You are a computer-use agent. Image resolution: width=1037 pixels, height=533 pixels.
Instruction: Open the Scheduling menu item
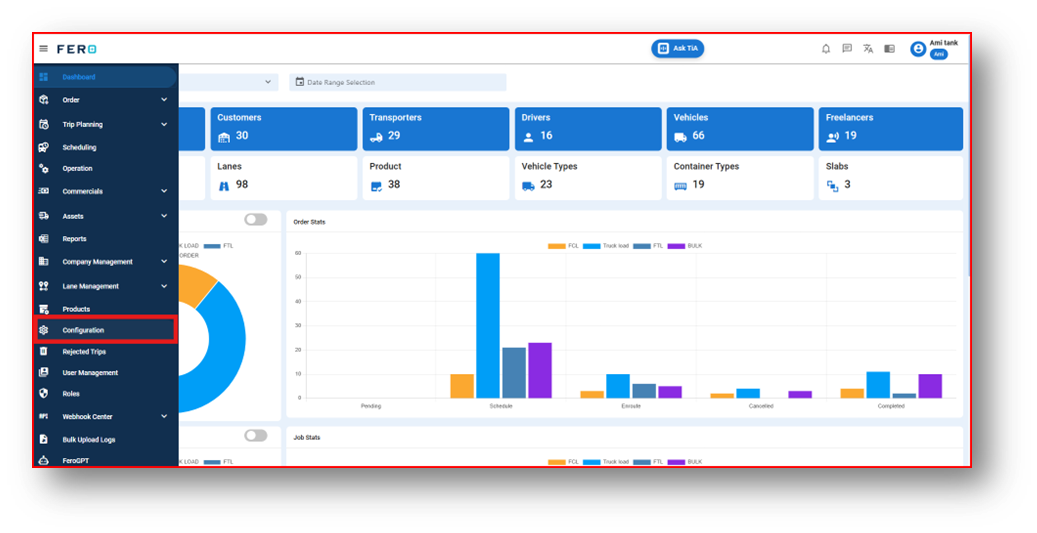pyautogui.click(x=105, y=147)
